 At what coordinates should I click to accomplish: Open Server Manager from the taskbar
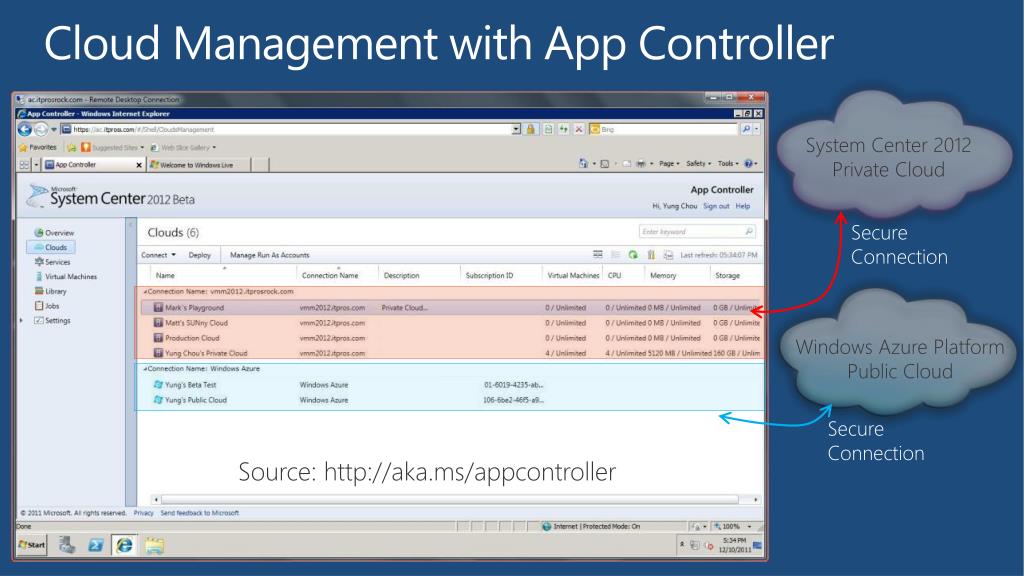point(67,545)
